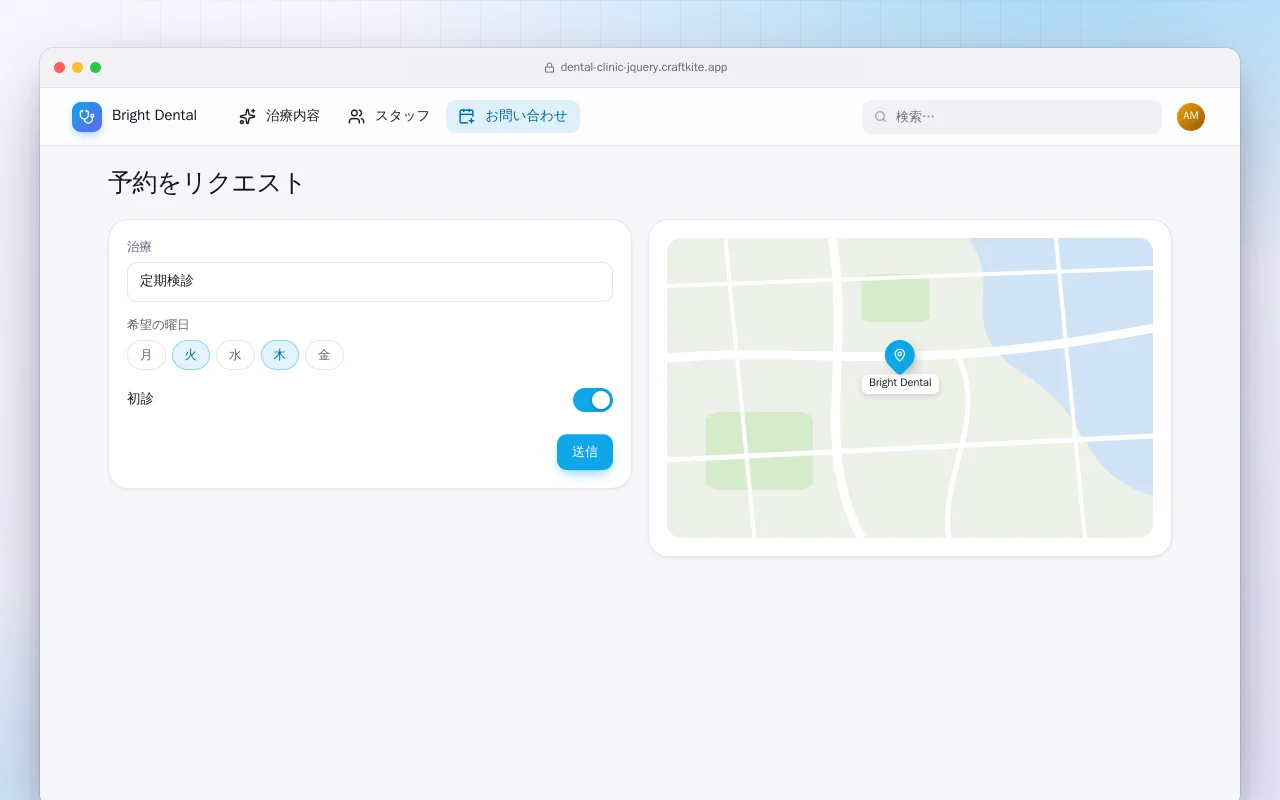Click the 検索 search field
The image size is (1280, 800).
(x=1012, y=117)
